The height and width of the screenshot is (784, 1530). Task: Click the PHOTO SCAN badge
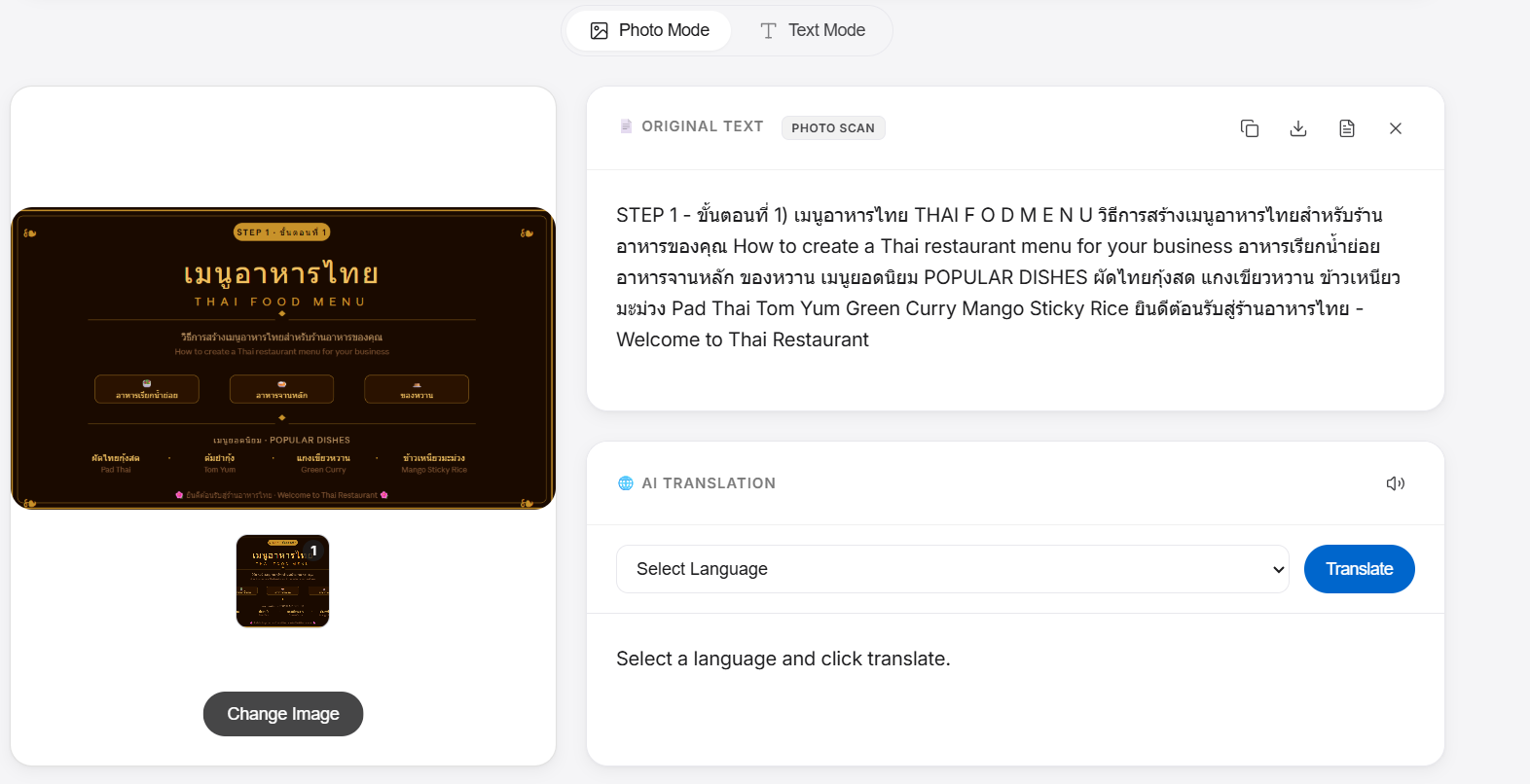833,127
